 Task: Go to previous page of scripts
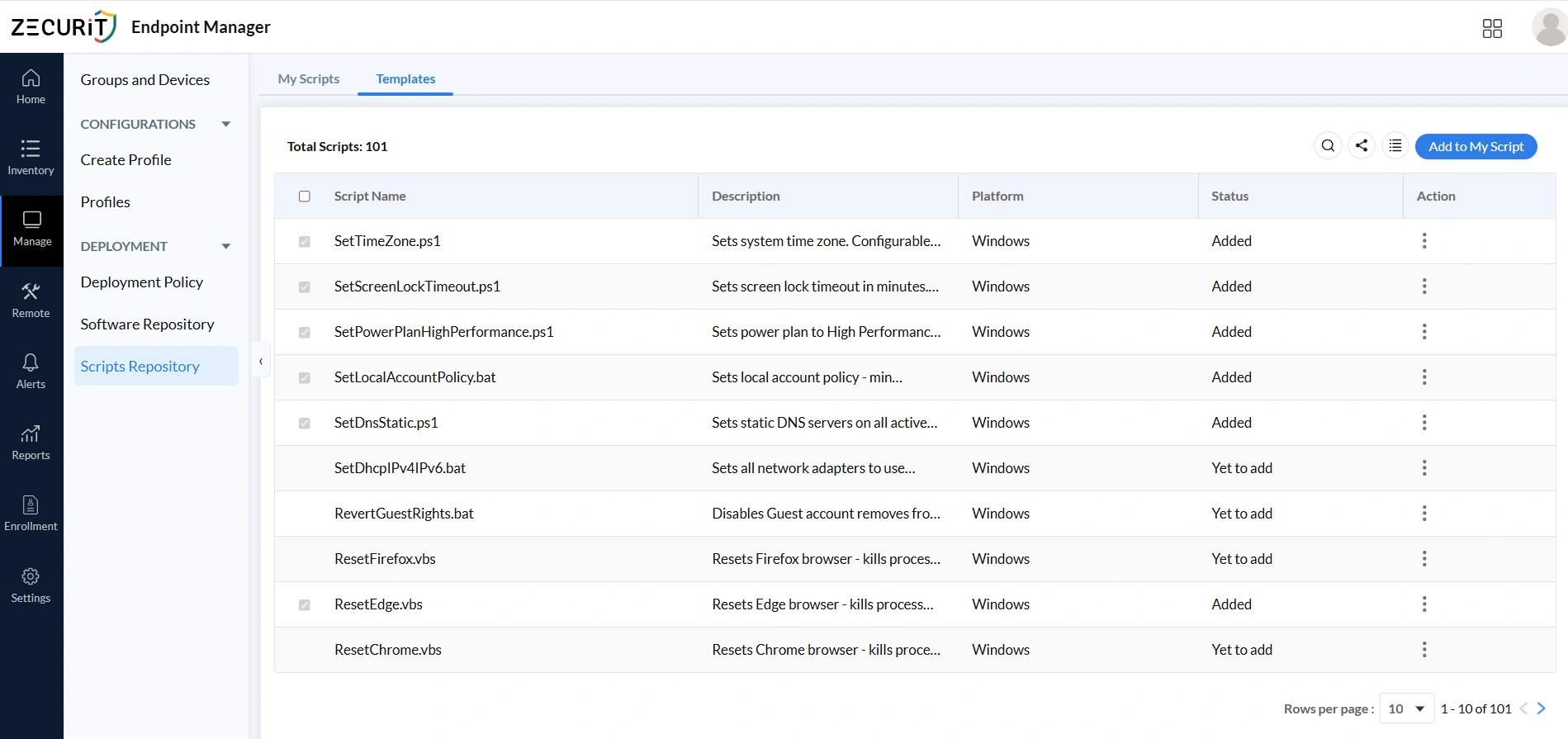click(1523, 708)
